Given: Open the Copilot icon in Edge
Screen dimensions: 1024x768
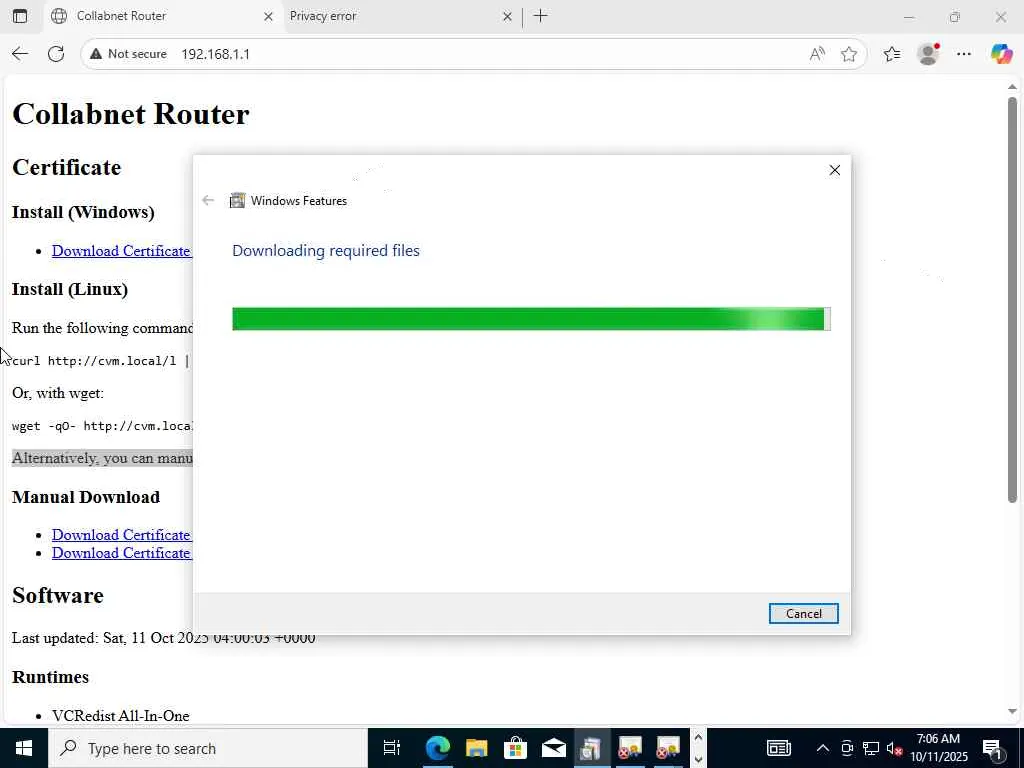Looking at the screenshot, I should 1000,54.
